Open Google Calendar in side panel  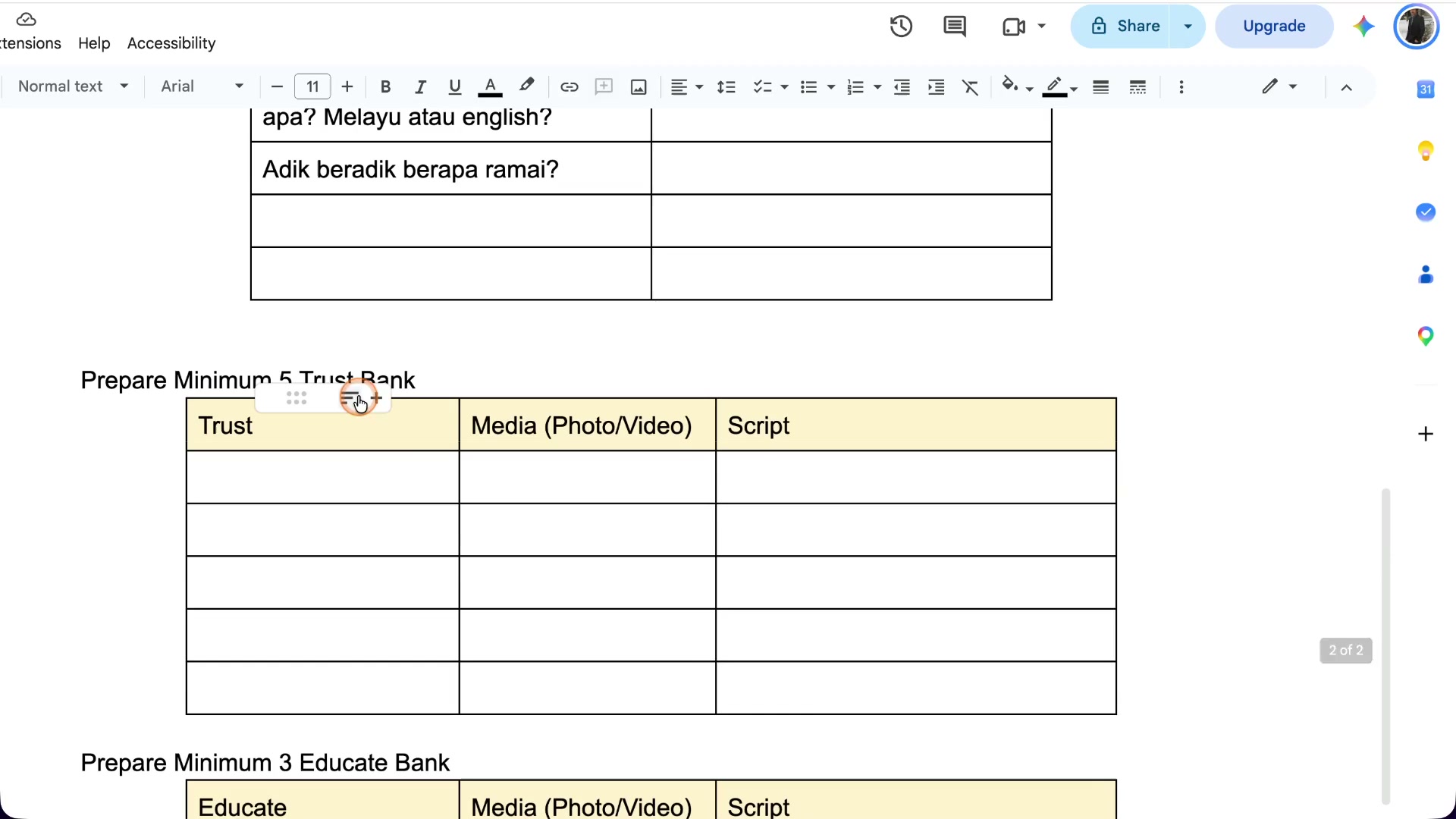(x=1426, y=89)
